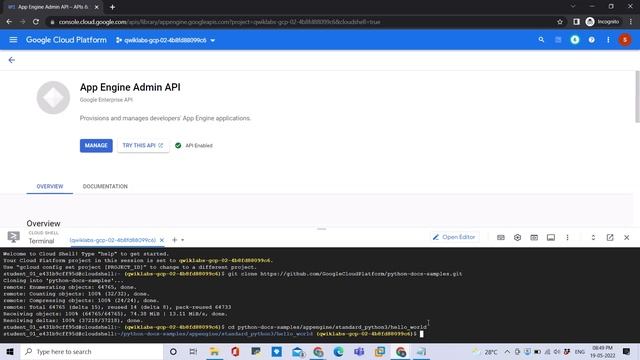Reload the page with browser refresh icon
This screenshot has width=640, height=360.
pyautogui.click(x=36, y=22)
